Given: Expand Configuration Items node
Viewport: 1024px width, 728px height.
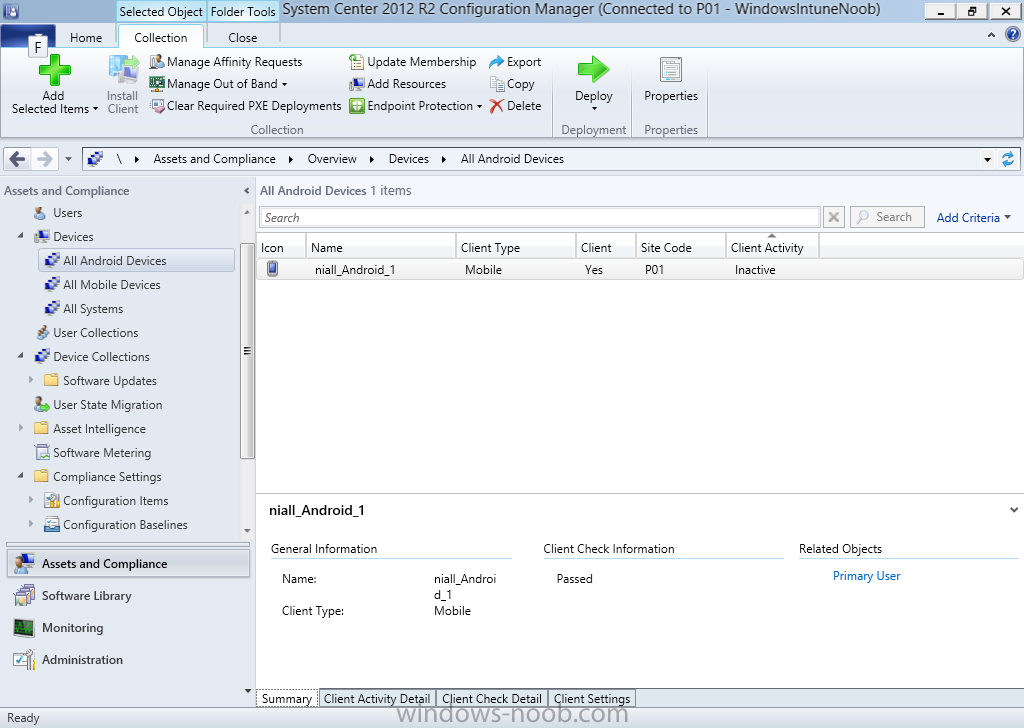Looking at the screenshot, I should [31, 500].
